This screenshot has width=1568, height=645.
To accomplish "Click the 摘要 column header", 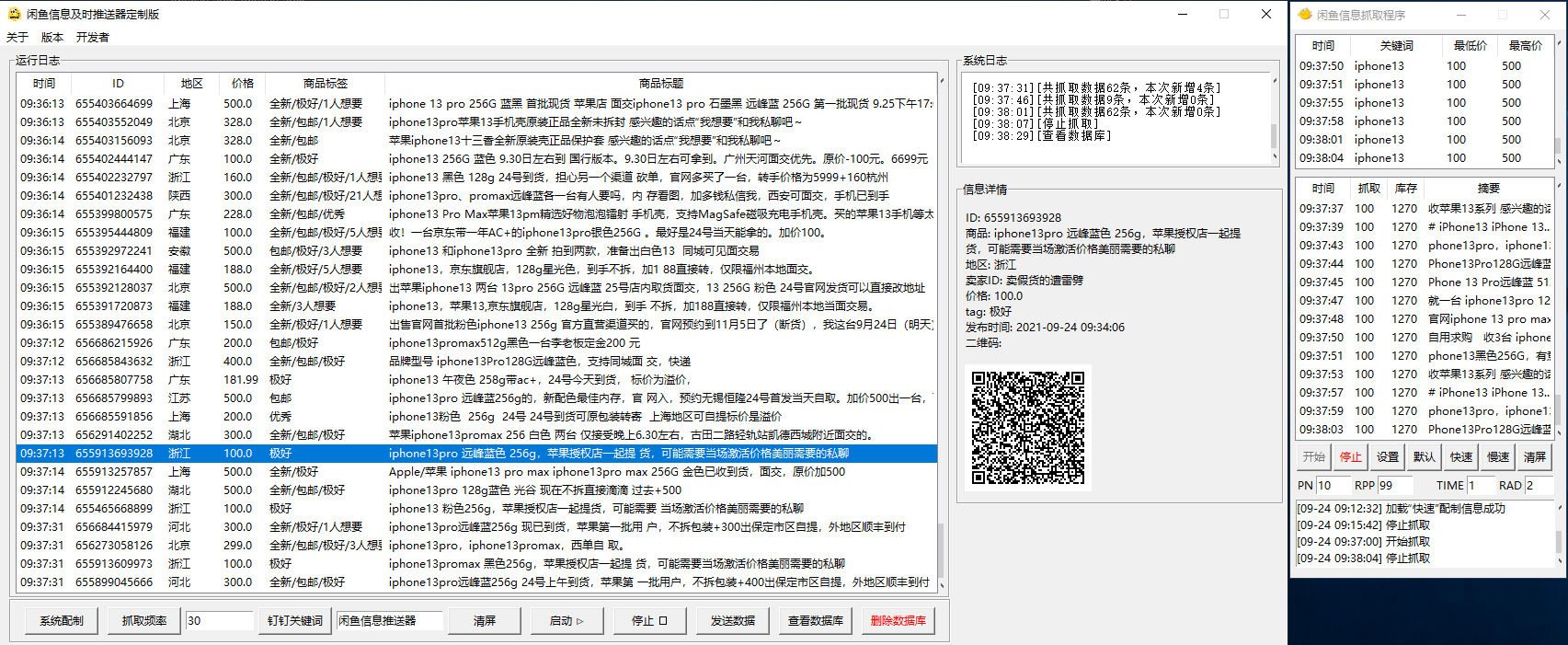I will pyautogui.click(x=1489, y=189).
